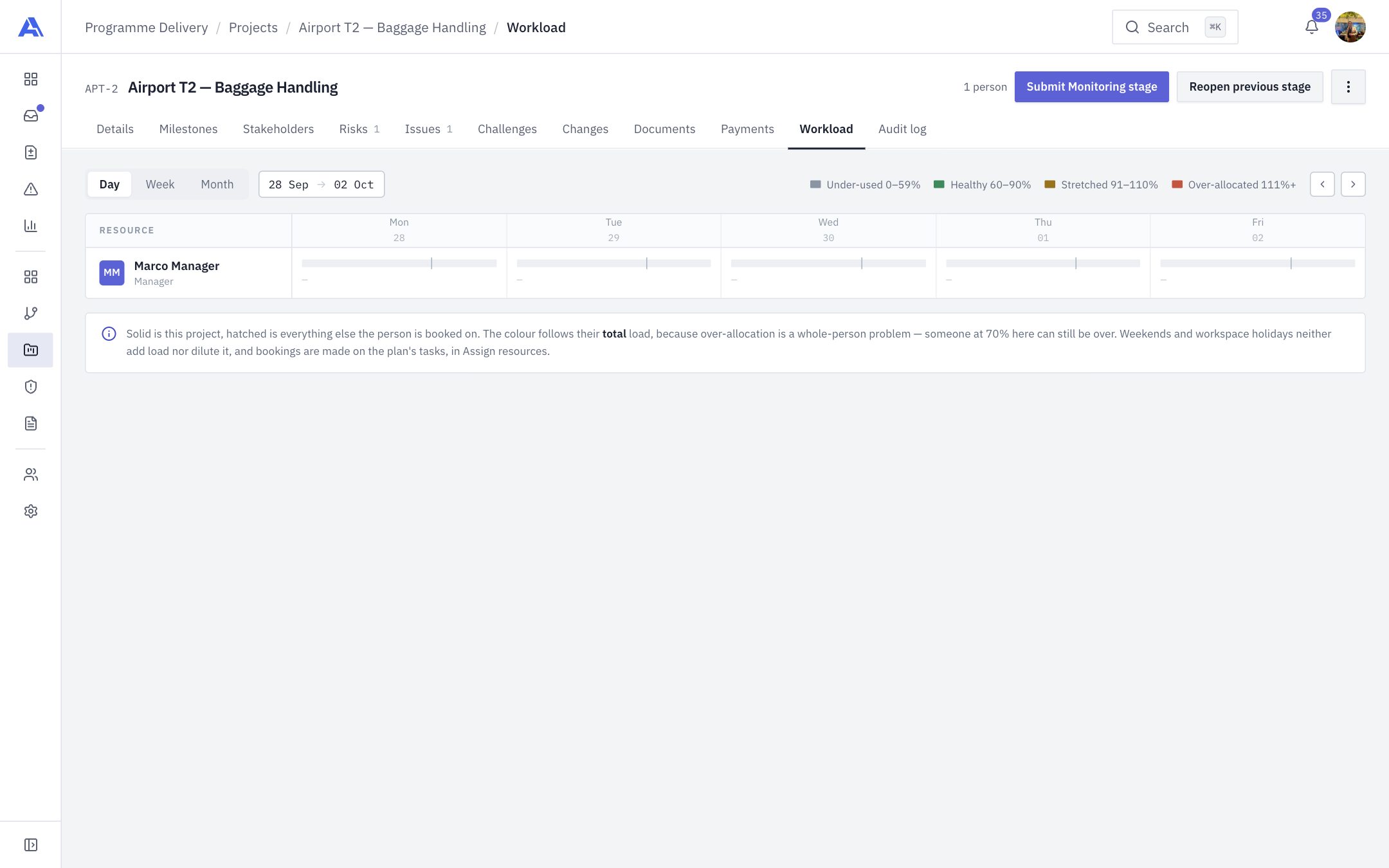Click the second grid icon below the divider
The image size is (1389, 868).
(x=30, y=276)
